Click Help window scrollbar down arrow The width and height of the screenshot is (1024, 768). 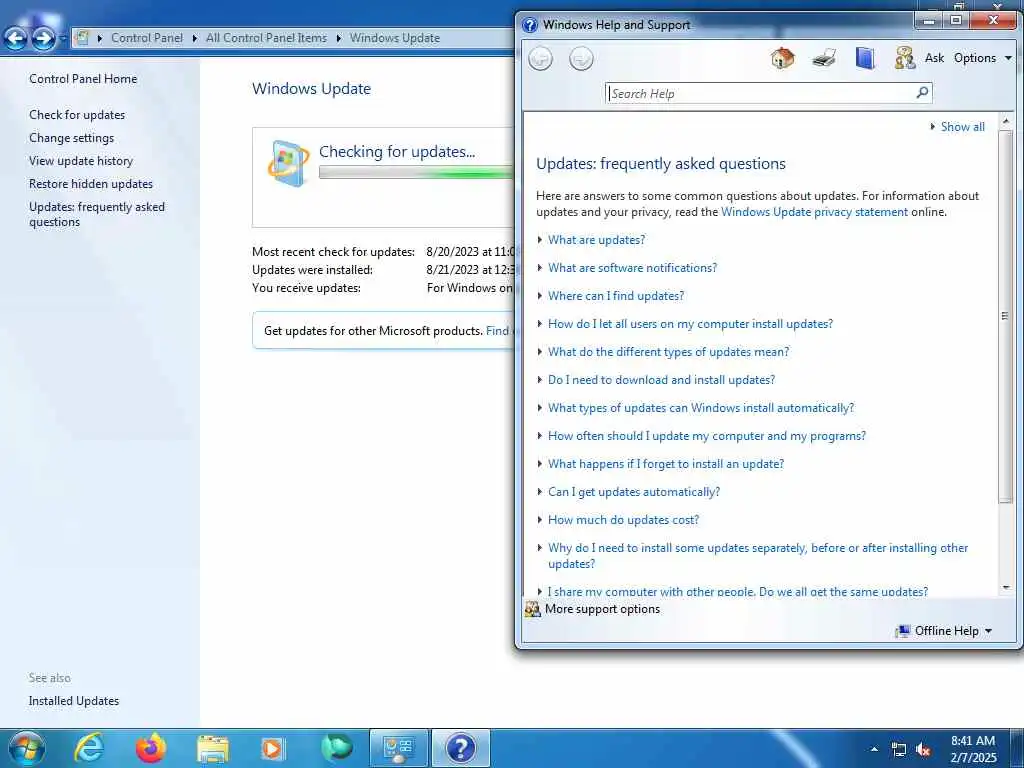pos(1006,587)
